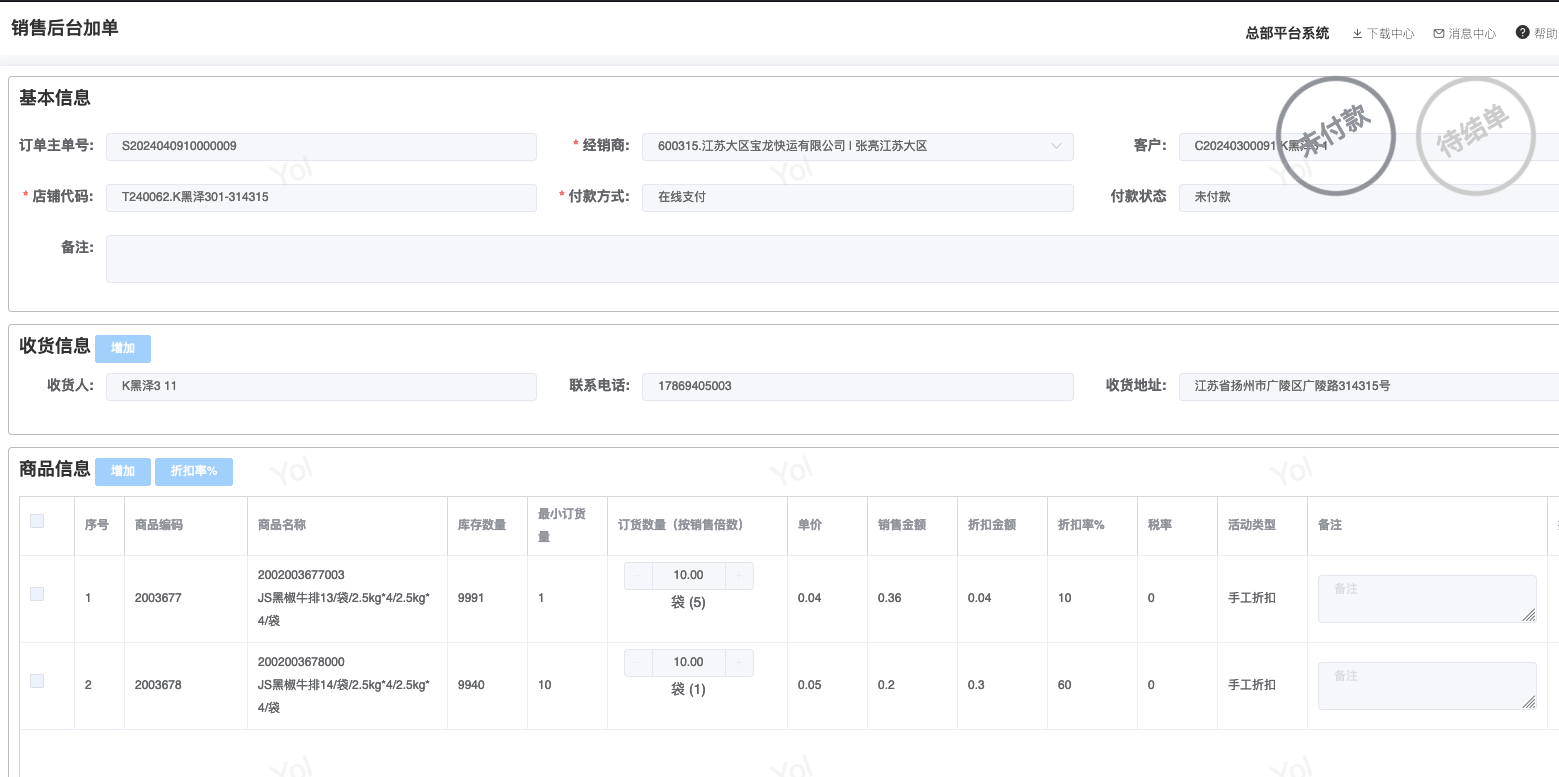
Task: Toggle the select-all checkbox in table header
Action: [37, 521]
